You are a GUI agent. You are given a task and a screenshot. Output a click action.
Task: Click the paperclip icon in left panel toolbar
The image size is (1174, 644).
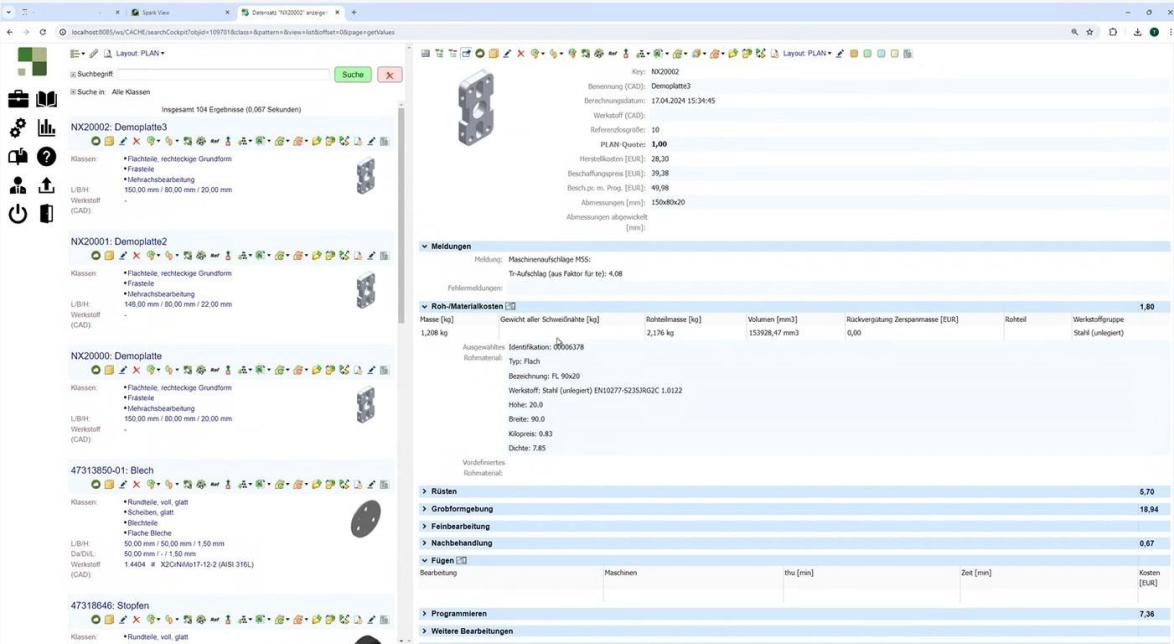[x=94, y=53]
